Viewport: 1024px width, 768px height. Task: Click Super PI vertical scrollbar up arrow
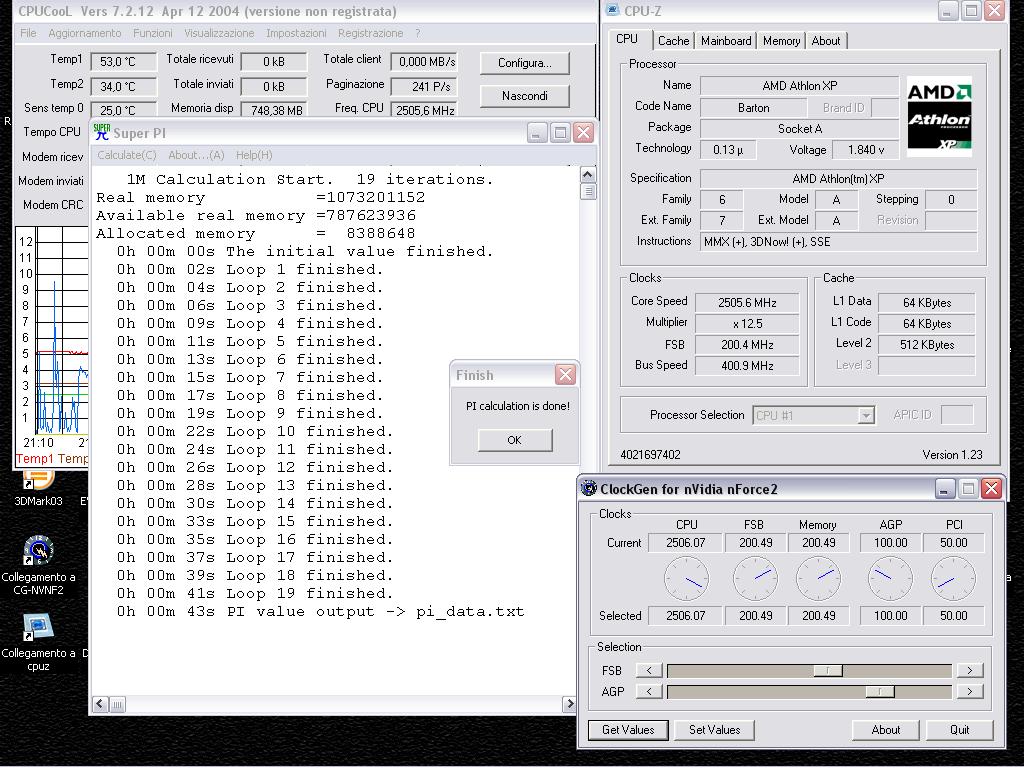[588, 175]
